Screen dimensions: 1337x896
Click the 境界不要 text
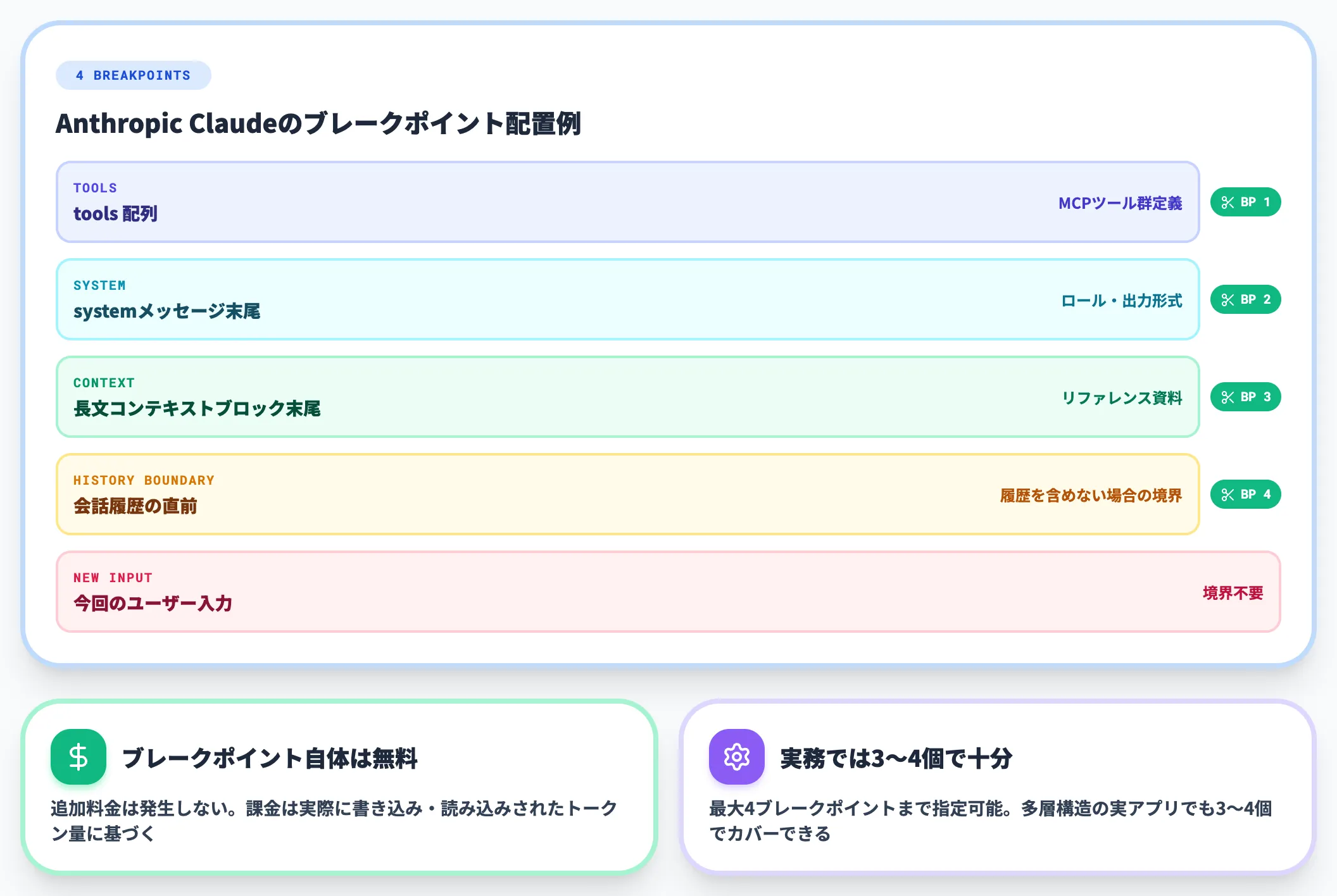click(1233, 593)
